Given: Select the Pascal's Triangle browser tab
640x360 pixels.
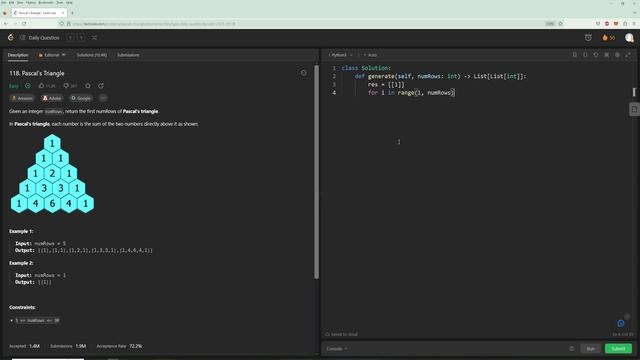Looking at the screenshot, I should pyautogui.click(x=39, y=13).
